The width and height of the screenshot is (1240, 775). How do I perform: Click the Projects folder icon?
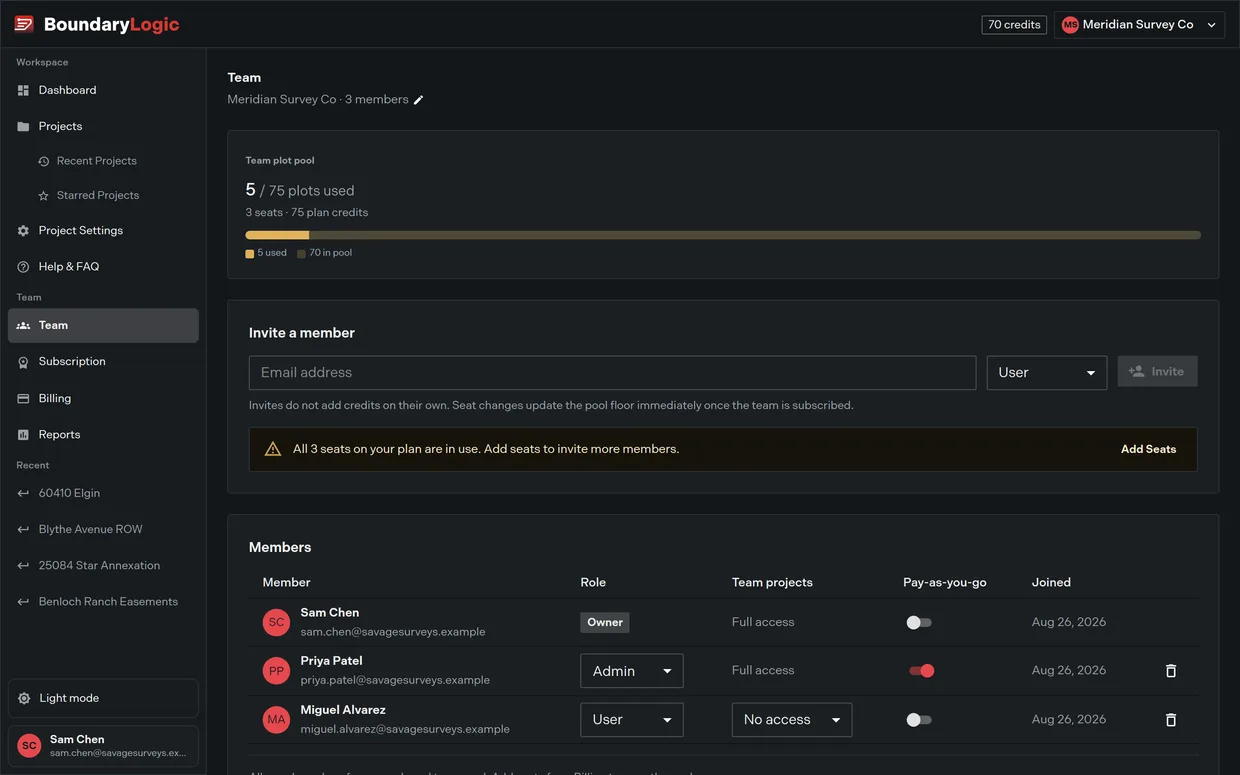(23, 127)
